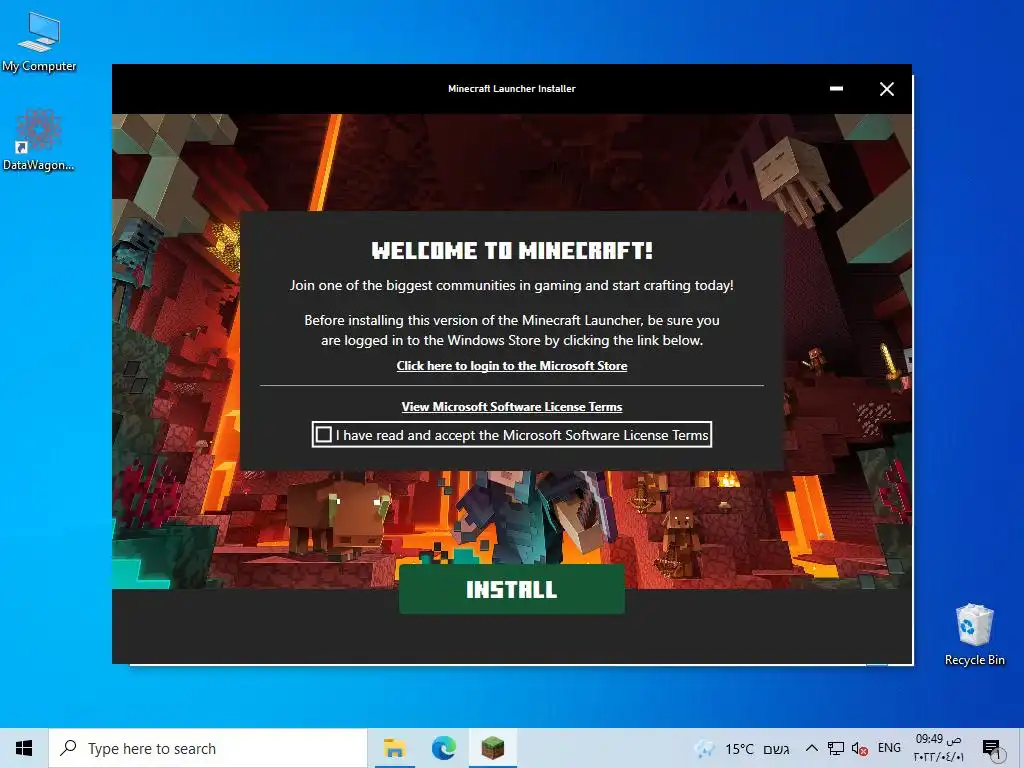Focus the Type here to search box
Screen dimensions: 1024x768
208,748
